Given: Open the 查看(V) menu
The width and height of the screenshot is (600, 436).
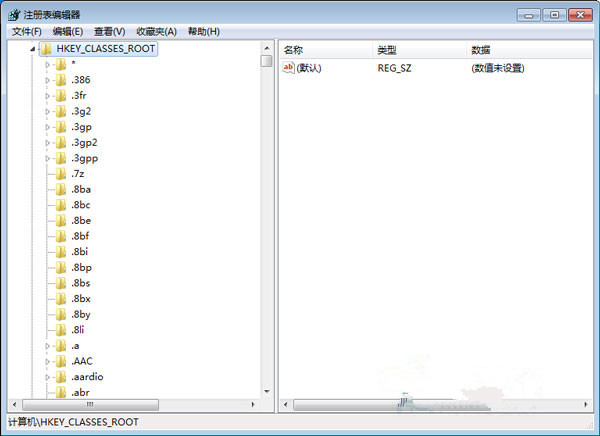Looking at the screenshot, I should pyautogui.click(x=109, y=31).
